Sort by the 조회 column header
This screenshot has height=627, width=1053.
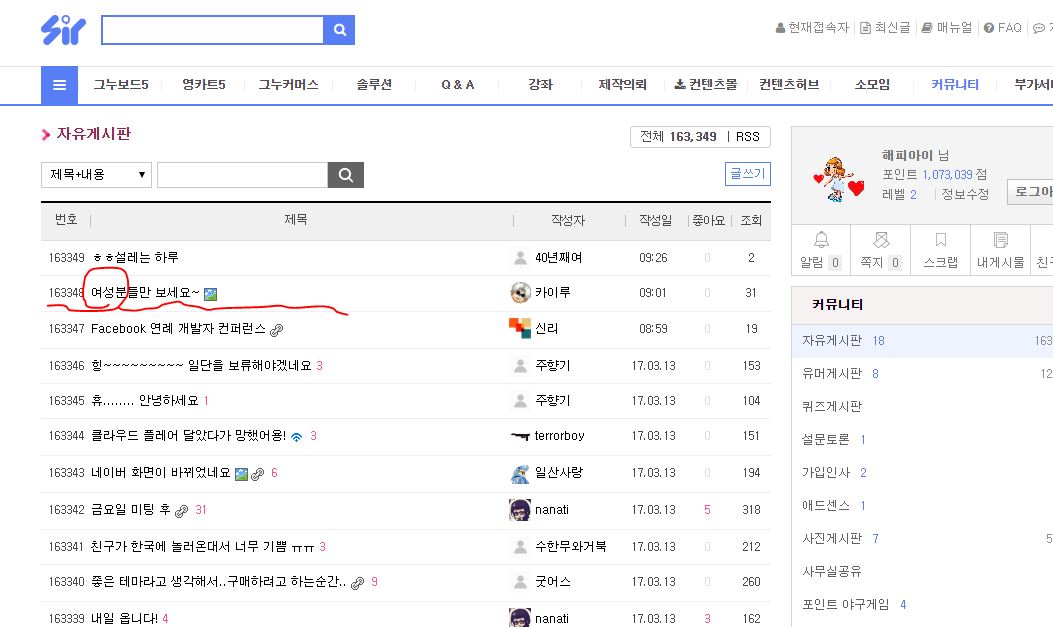[750, 220]
